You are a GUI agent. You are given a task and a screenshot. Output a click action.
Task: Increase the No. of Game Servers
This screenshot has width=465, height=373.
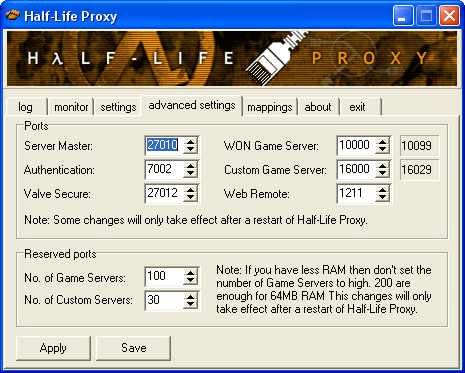coord(190,273)
